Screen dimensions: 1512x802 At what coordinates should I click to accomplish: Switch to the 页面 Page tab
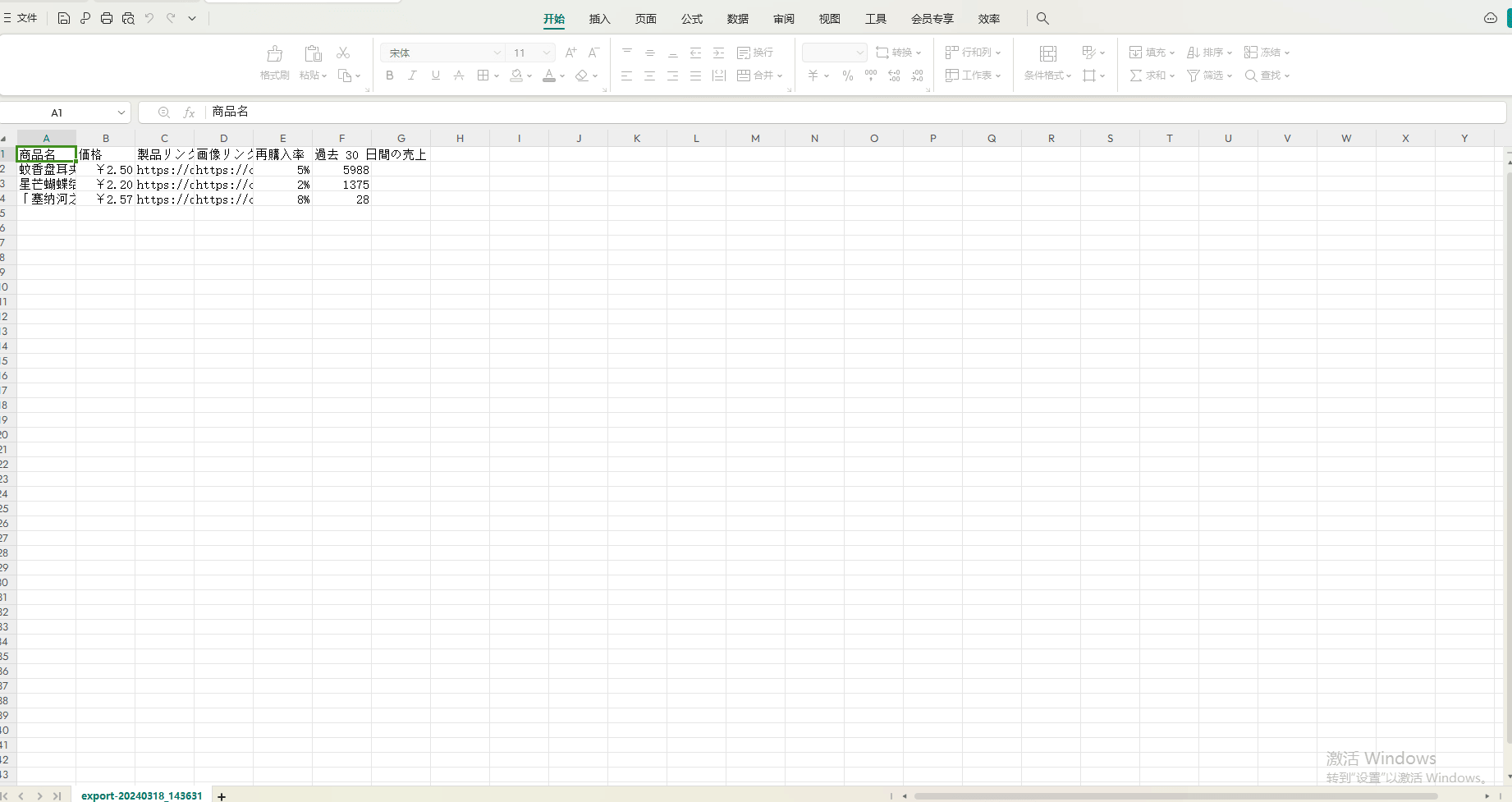(646, 19)
